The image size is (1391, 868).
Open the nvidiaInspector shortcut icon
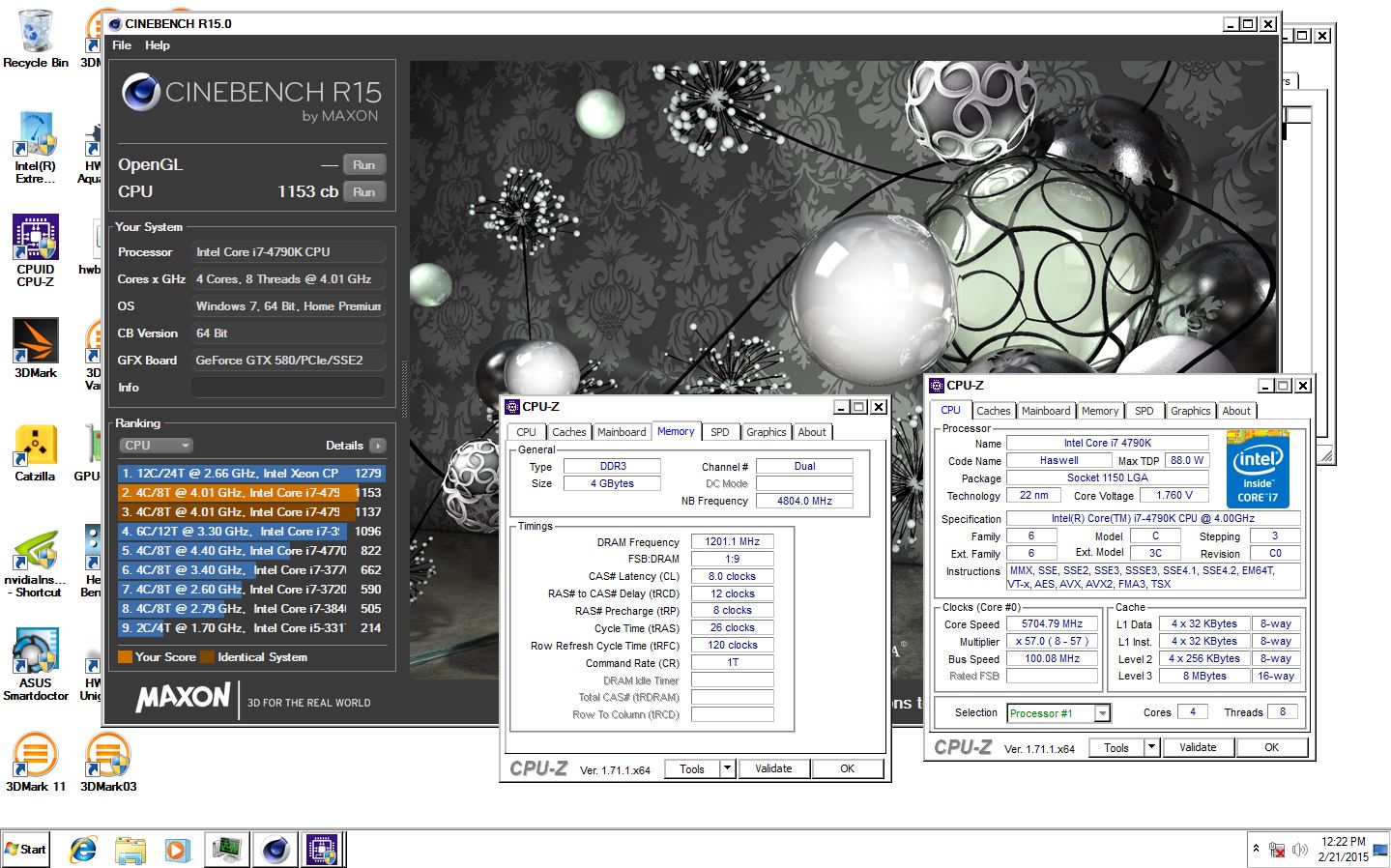coord(36,563)
